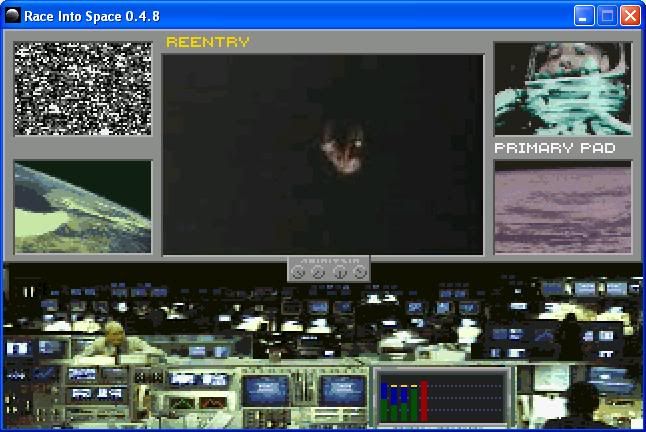Image resolution: width=646 pixels, height=432 pixels.
Task: Click the Race Into Space title bar icon
Action: tap(13, 16)
